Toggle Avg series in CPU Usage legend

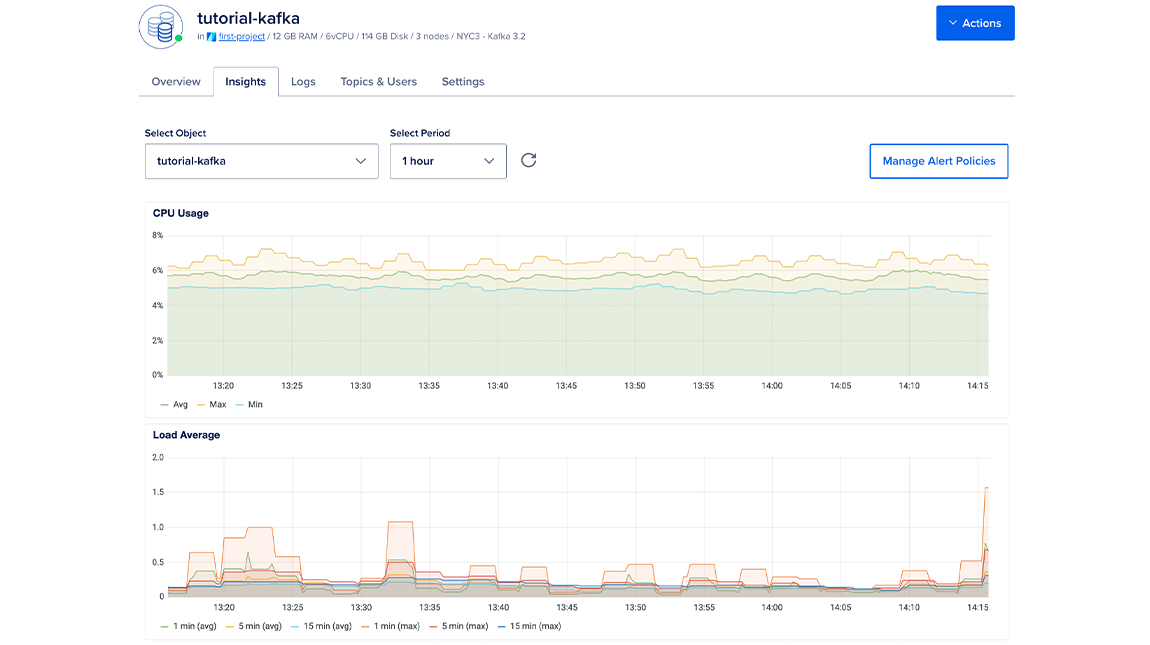[174, 404]
